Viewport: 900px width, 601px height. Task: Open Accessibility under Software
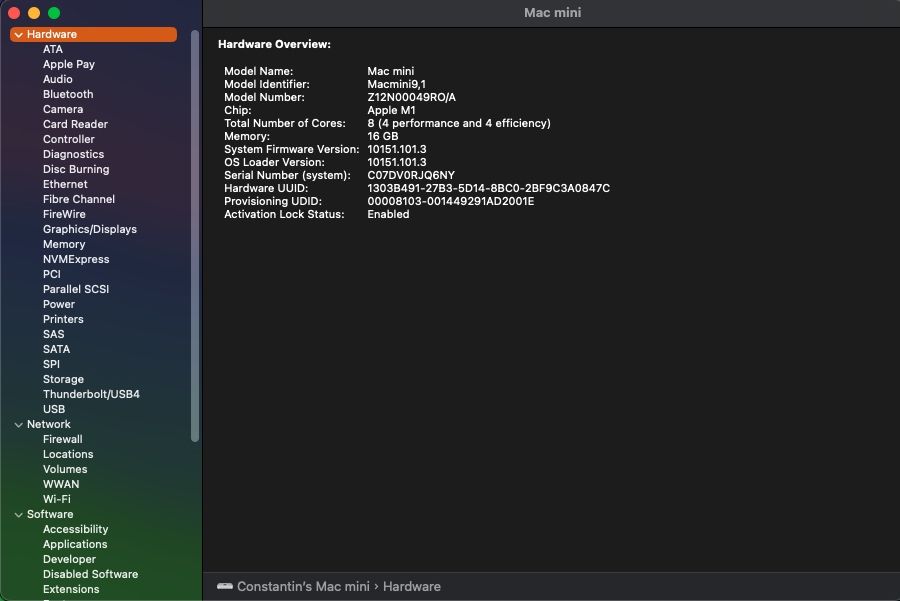click(x=75, y=529)
